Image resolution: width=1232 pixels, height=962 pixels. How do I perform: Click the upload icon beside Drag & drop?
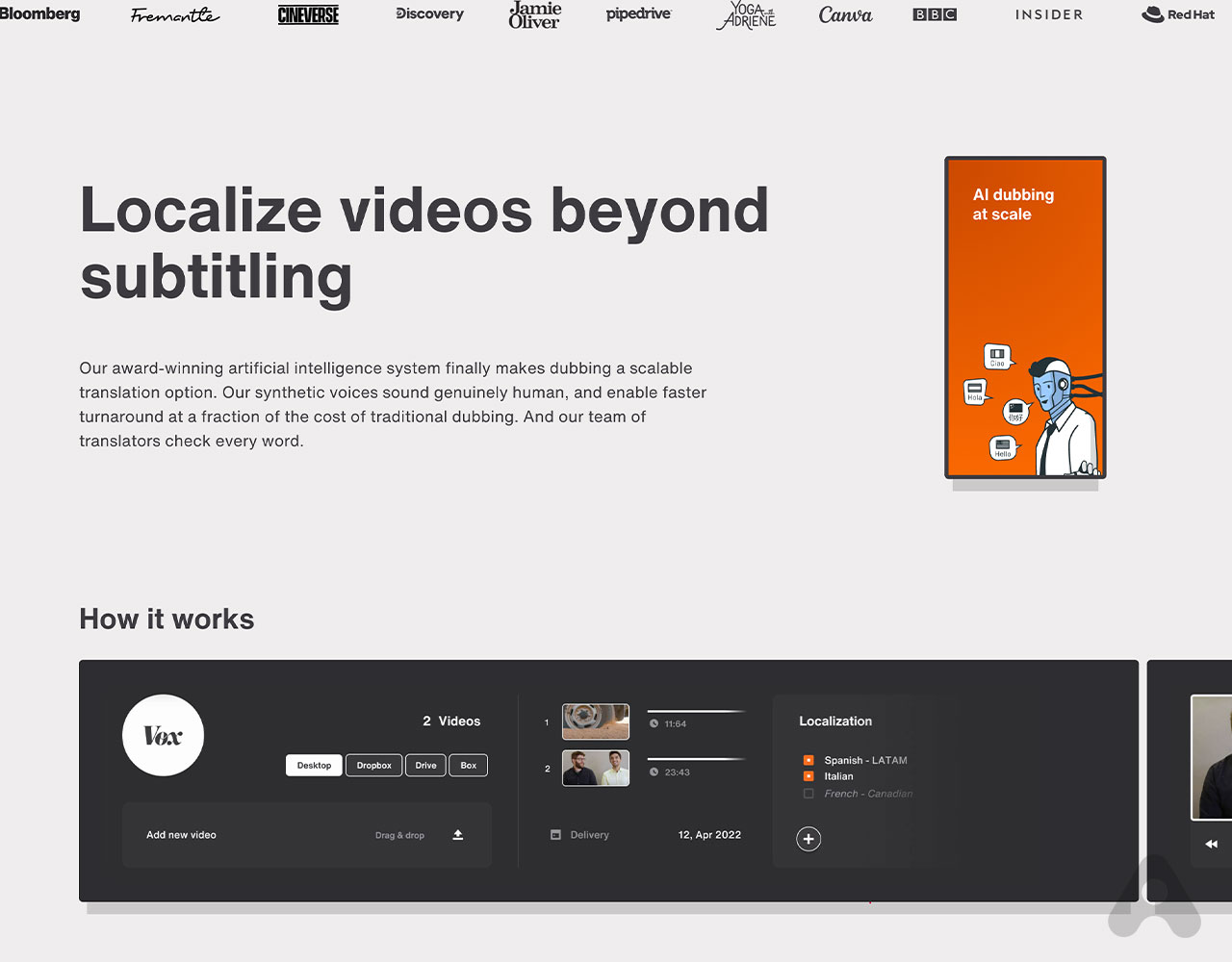[458, 835]
